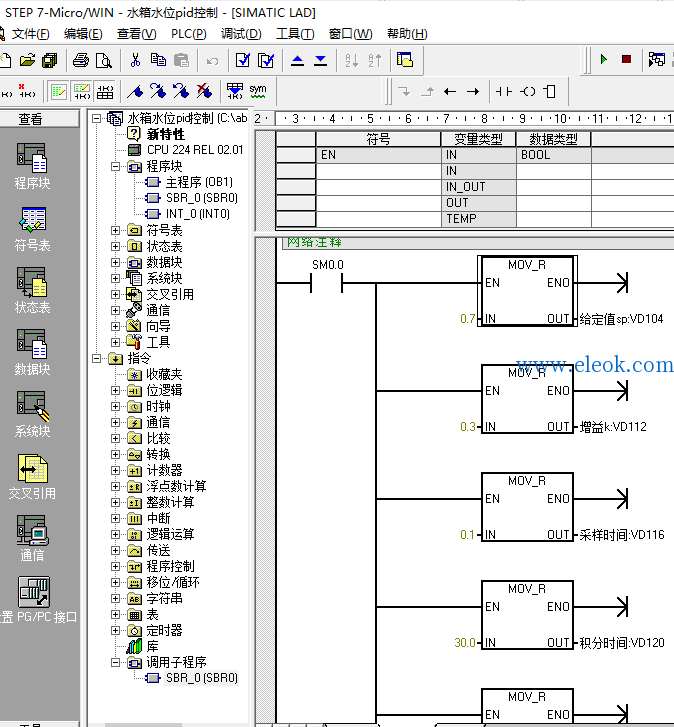Click the 0.3 input value
The height and width of the screenshot is (727, 674).
(468, 427)
